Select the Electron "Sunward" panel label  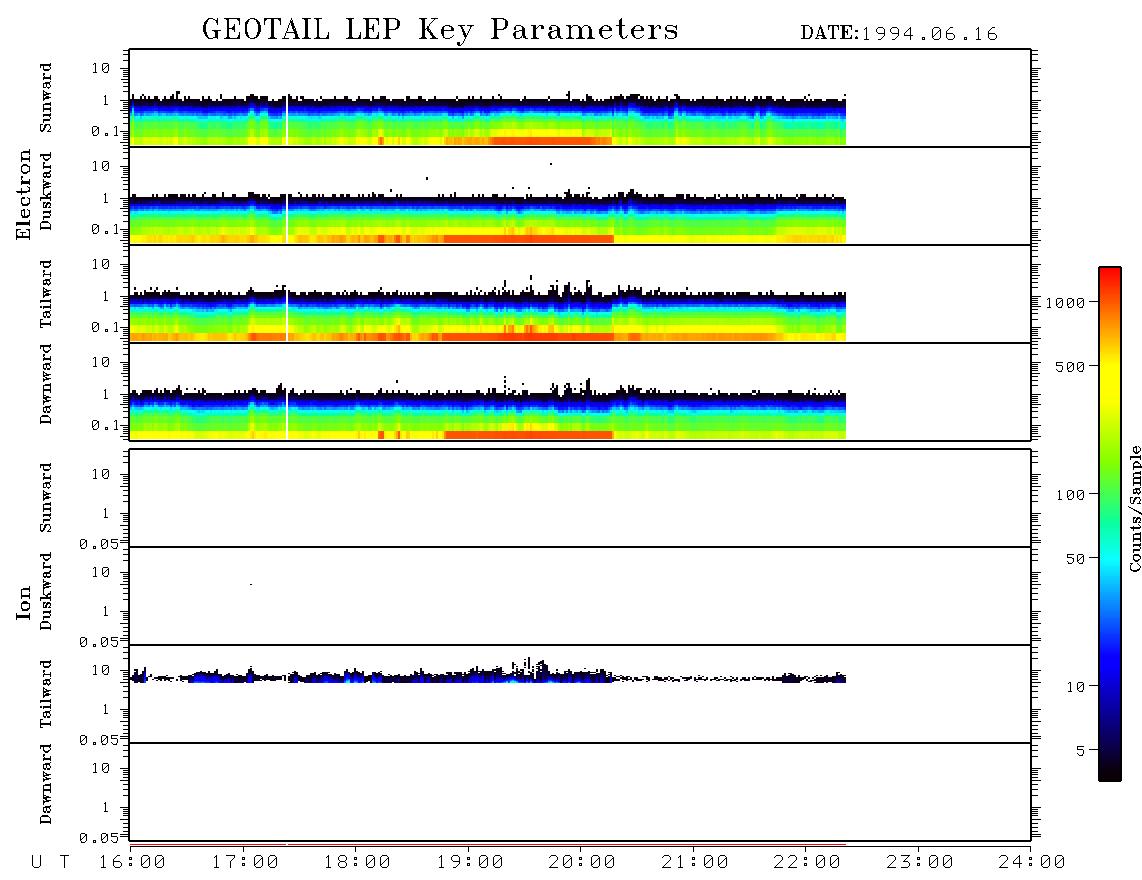coord(46,98)
